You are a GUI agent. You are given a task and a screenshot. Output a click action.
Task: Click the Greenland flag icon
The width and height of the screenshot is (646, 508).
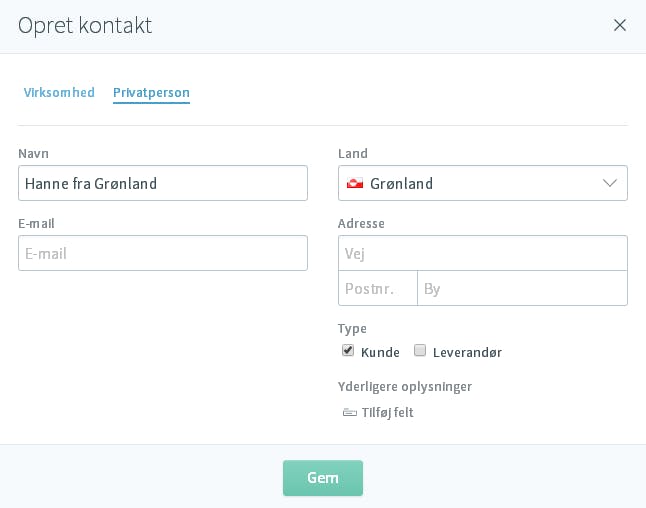coord(355,183)
